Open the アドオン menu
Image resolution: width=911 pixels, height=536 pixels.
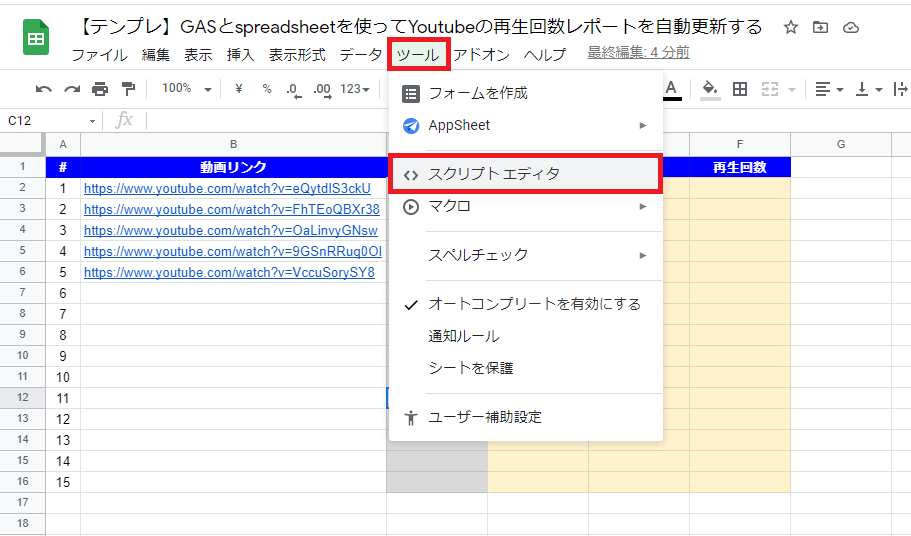pos(481,55)
